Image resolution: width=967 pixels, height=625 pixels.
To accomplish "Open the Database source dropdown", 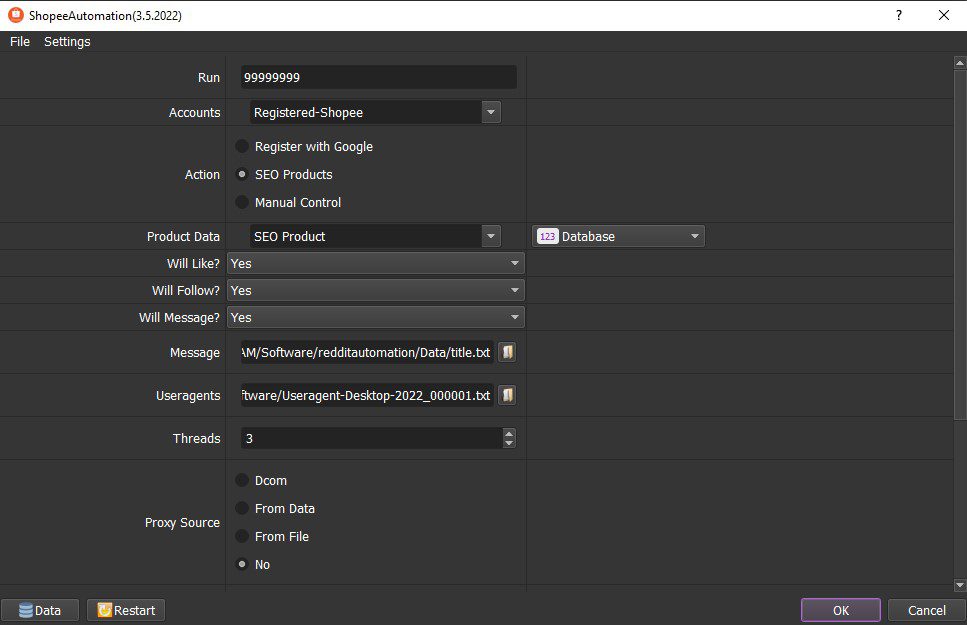I will [x=618, y=236].
